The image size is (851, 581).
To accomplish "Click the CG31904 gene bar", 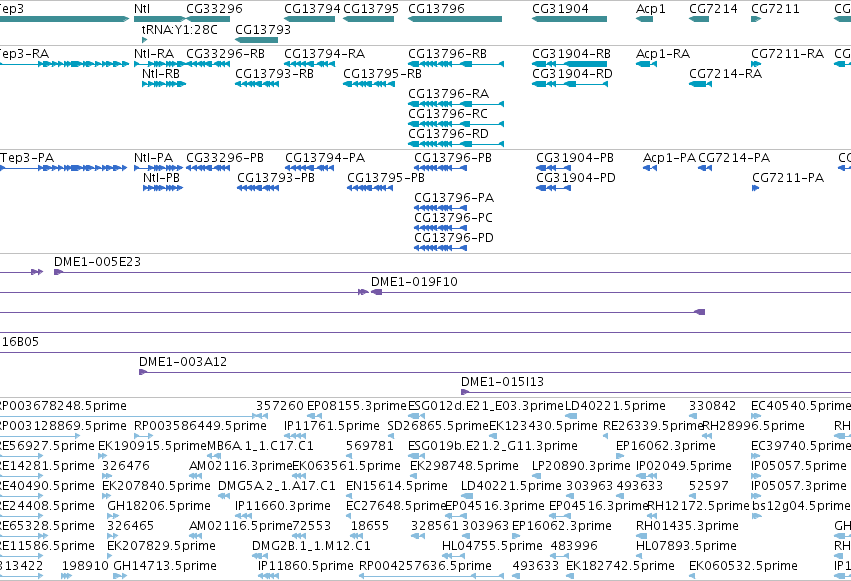I will point(569,20).
